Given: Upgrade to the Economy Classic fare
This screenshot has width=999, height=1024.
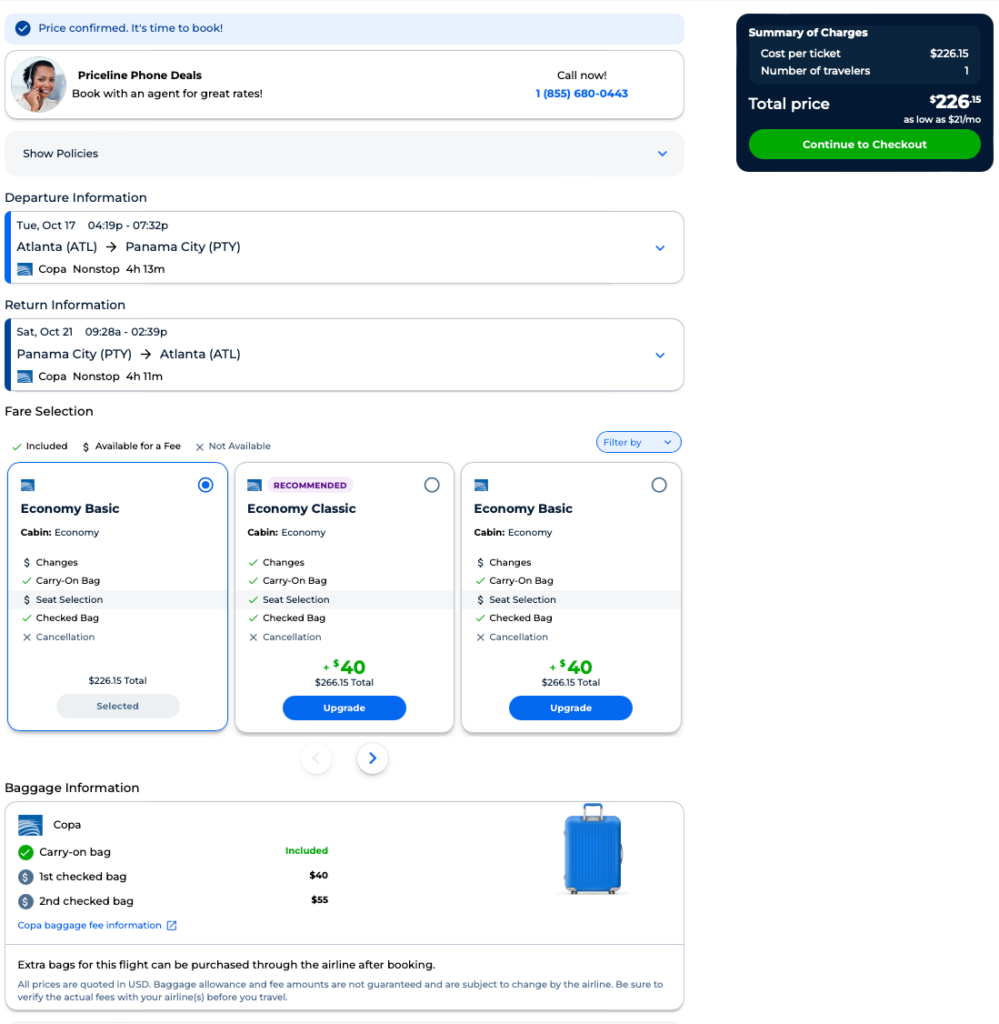Looking at the screenshot, I should click(344, 708).
